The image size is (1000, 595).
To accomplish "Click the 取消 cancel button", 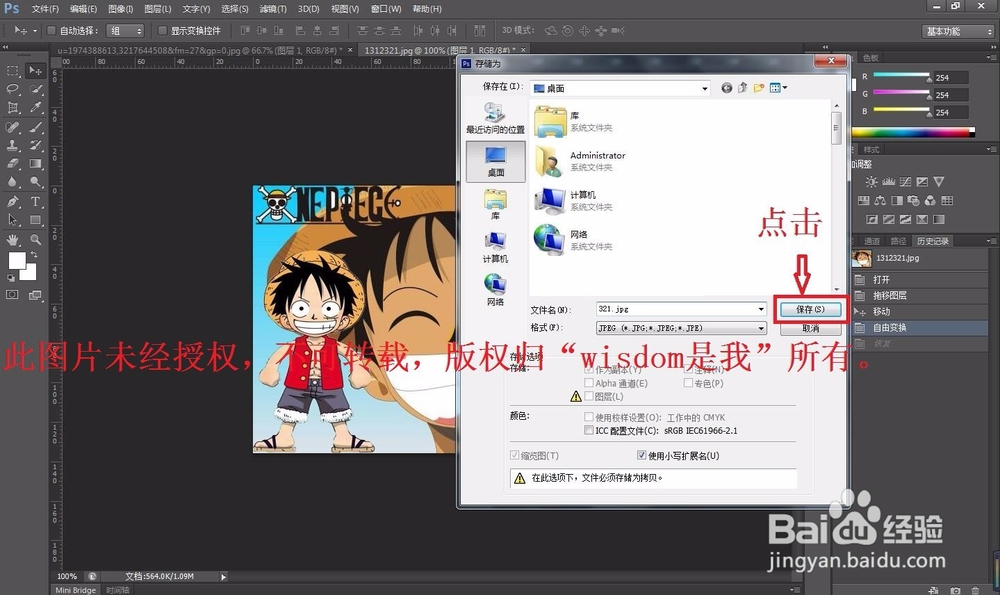I will 810,328.
